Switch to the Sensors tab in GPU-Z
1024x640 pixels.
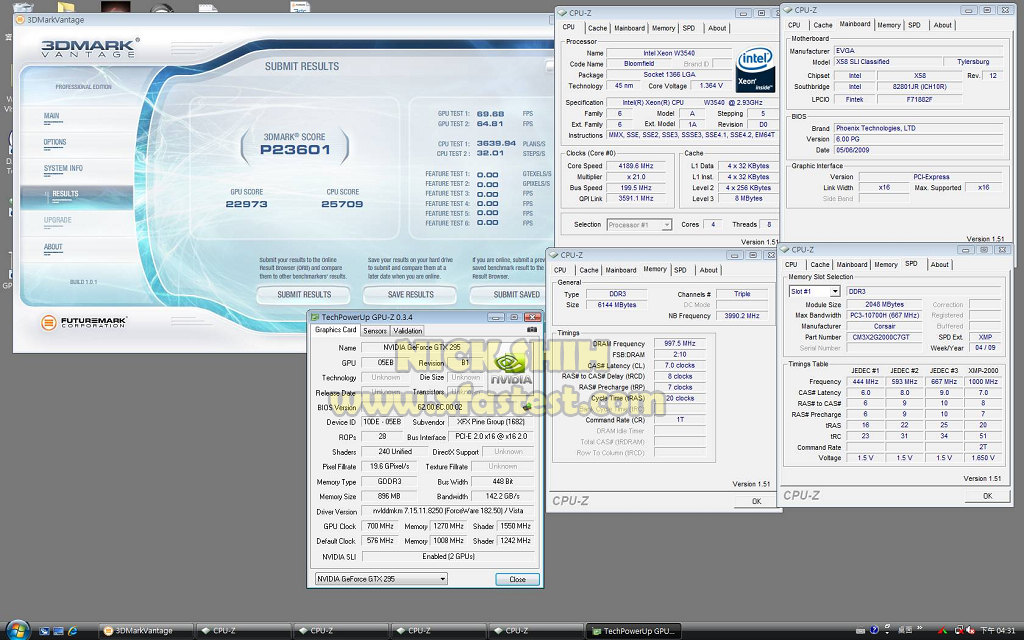[375, 330]
